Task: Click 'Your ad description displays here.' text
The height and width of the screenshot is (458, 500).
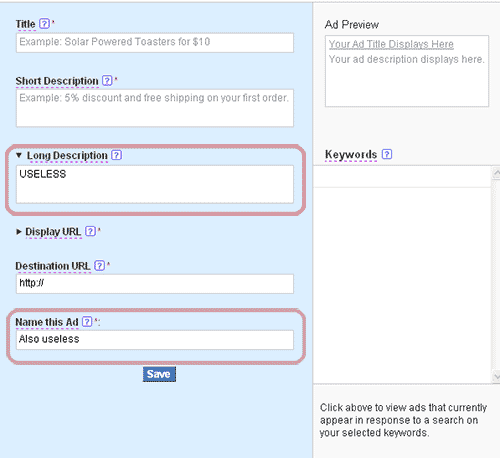Action: pyautogui.click(x=407, y=59)
